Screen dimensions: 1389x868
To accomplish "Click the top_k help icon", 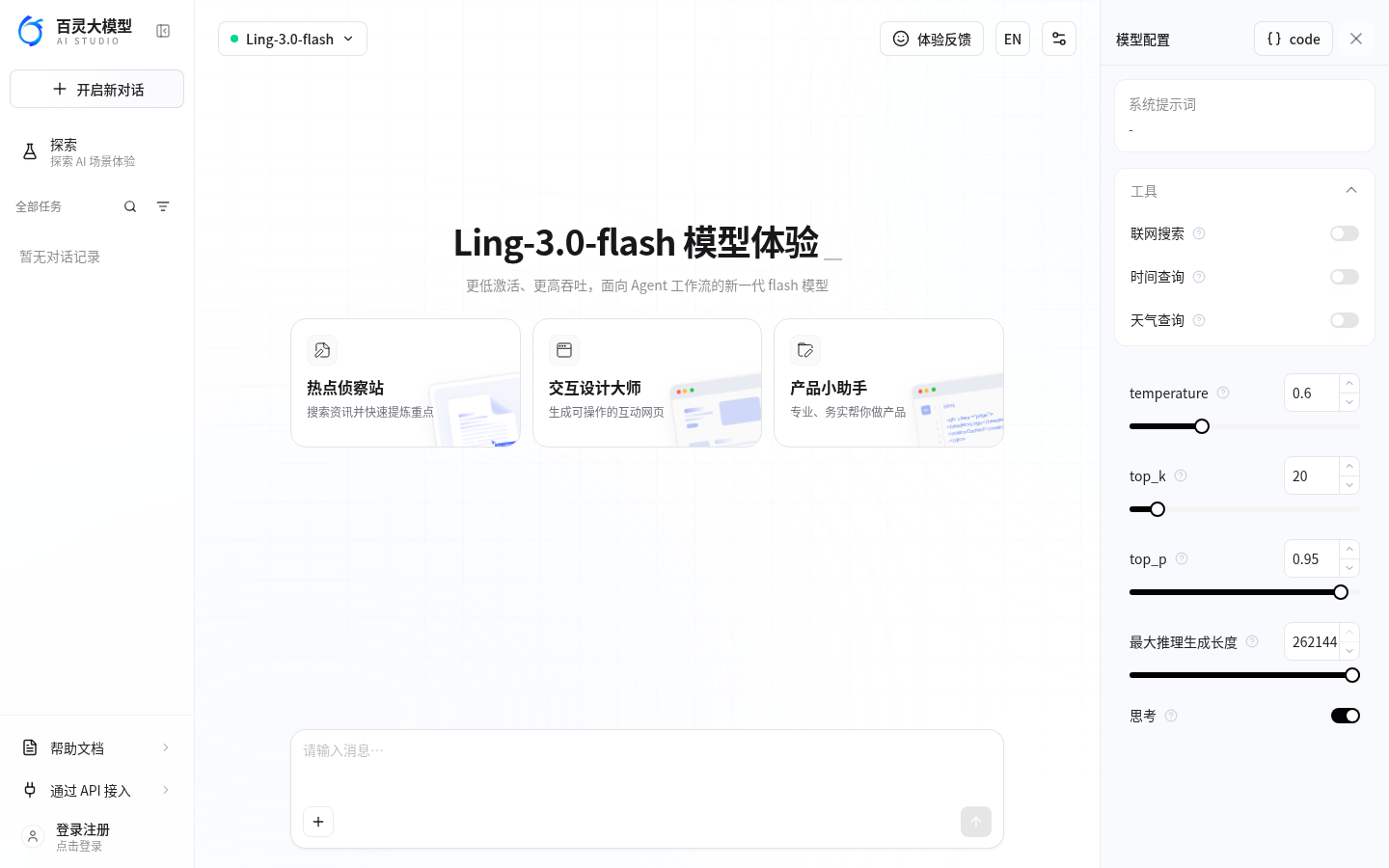I will click(x=1181, y=475).
